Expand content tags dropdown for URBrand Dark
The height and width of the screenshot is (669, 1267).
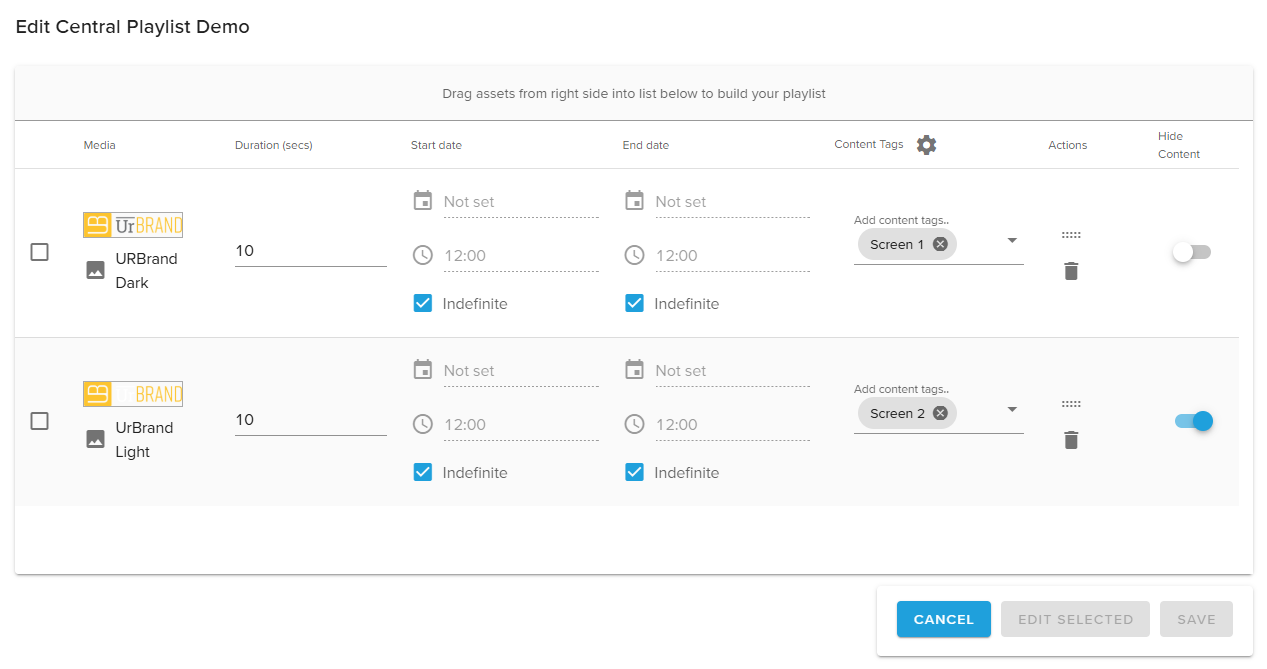1012,241
